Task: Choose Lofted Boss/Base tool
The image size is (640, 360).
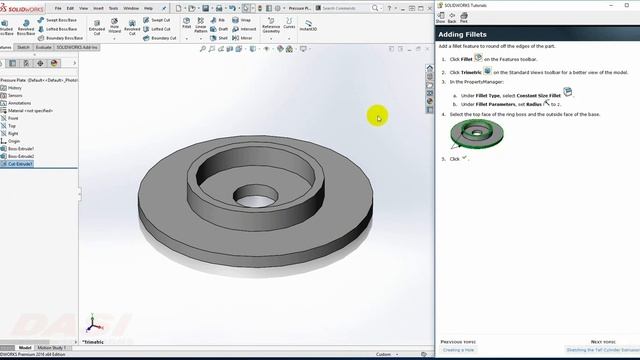Action: point(57,29)
